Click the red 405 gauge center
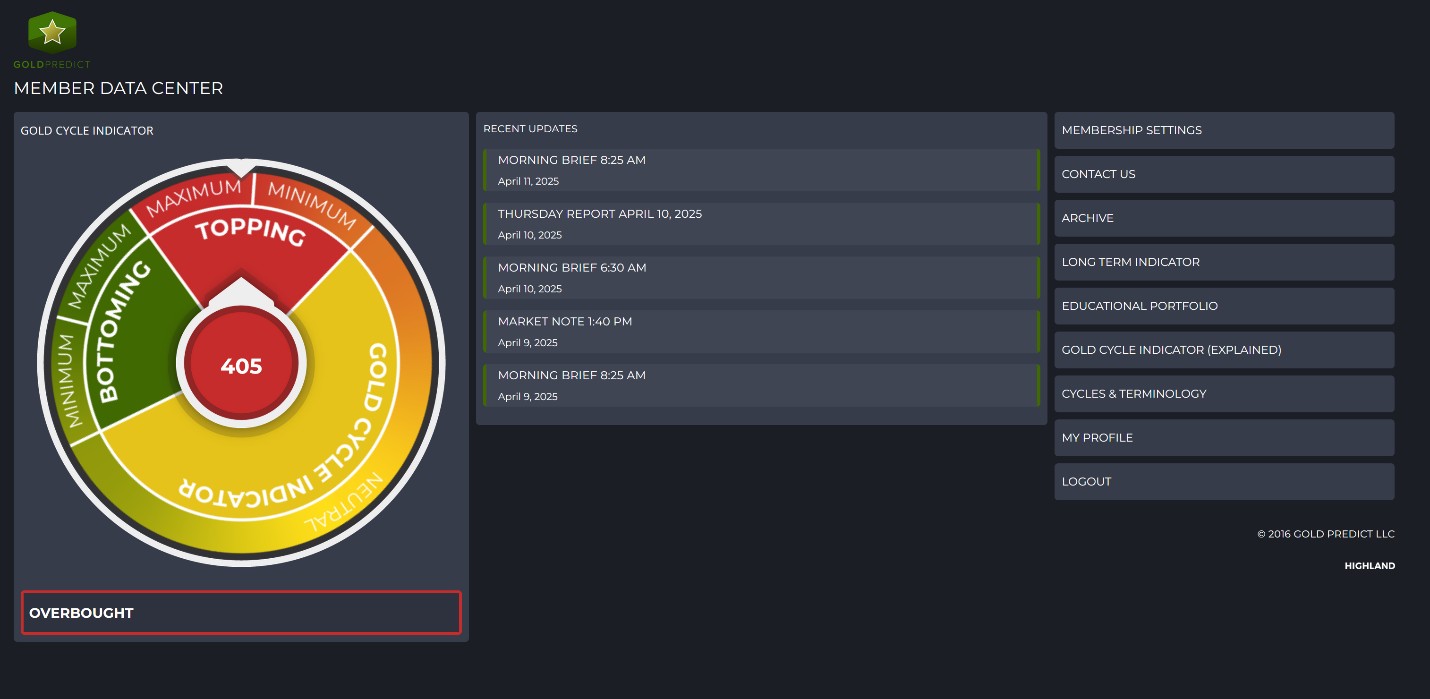The width and height of the screenshot is (1430, 699). pos(241,366)
